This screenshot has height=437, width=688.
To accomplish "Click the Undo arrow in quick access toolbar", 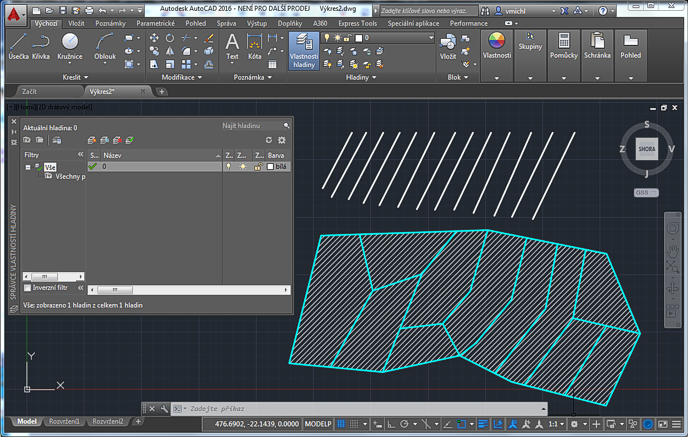I will point(103,11).
